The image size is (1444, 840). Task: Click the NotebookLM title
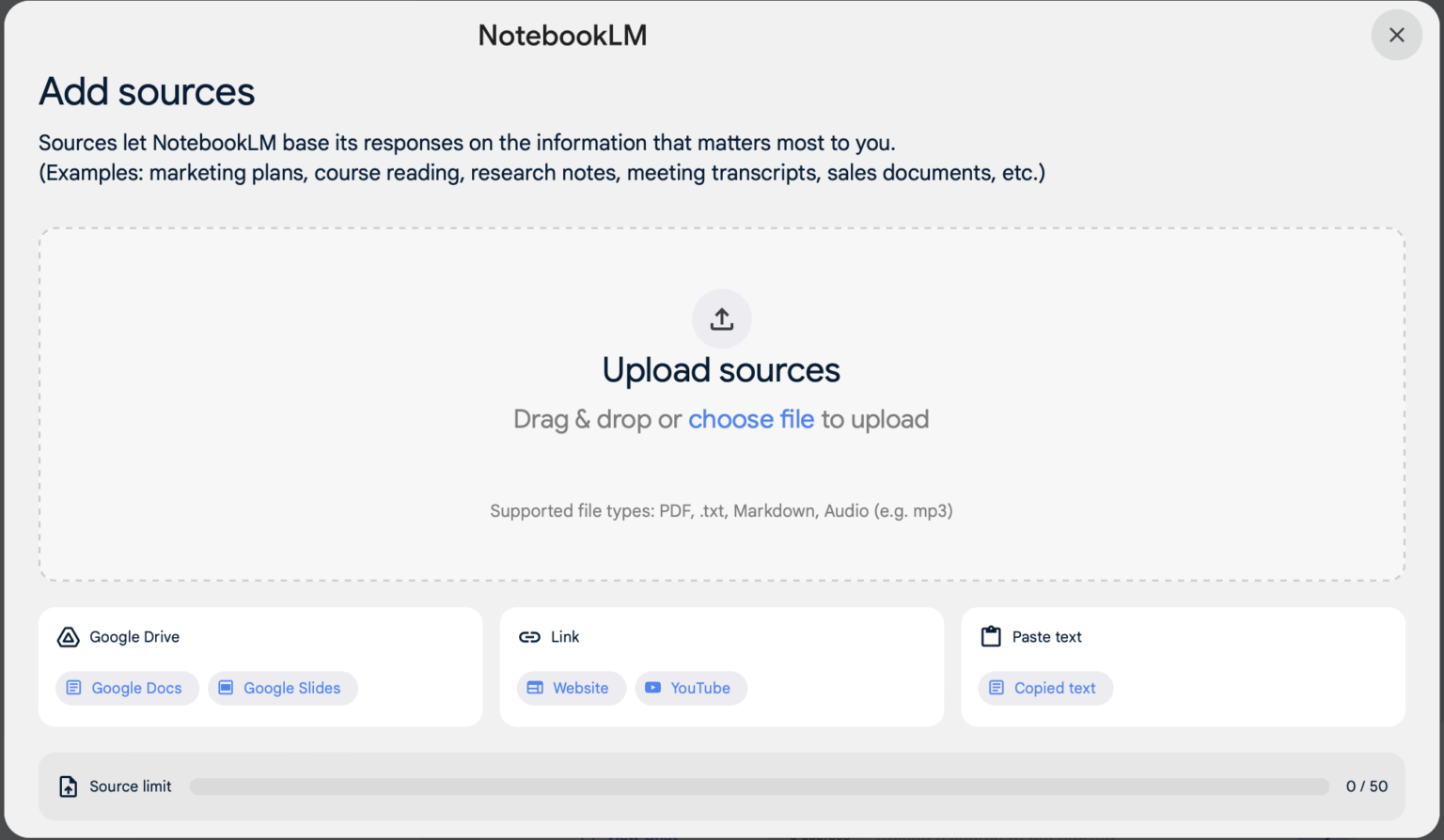click(562, 35)
